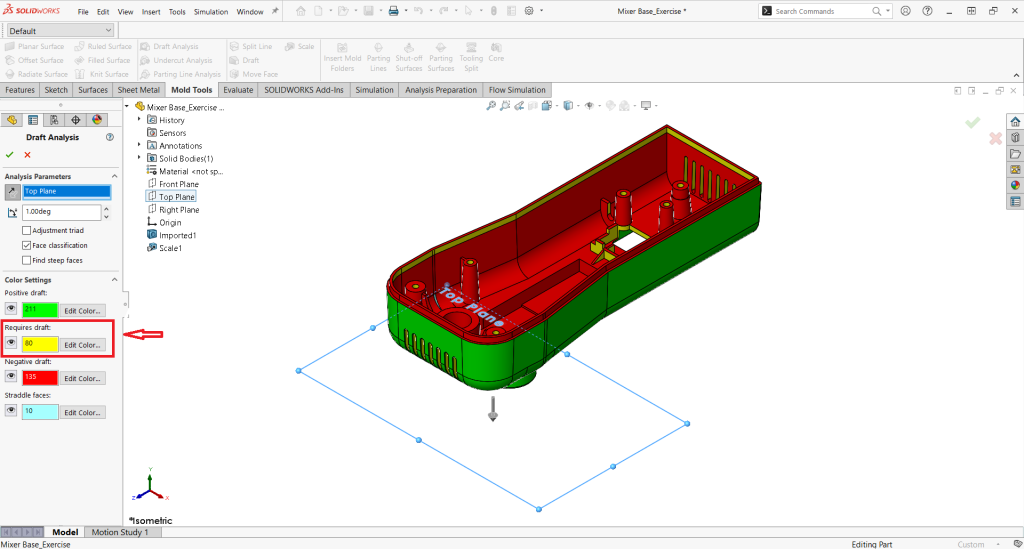Open the Insert menu
The image size is (1024, 549).
pos(151,12)
